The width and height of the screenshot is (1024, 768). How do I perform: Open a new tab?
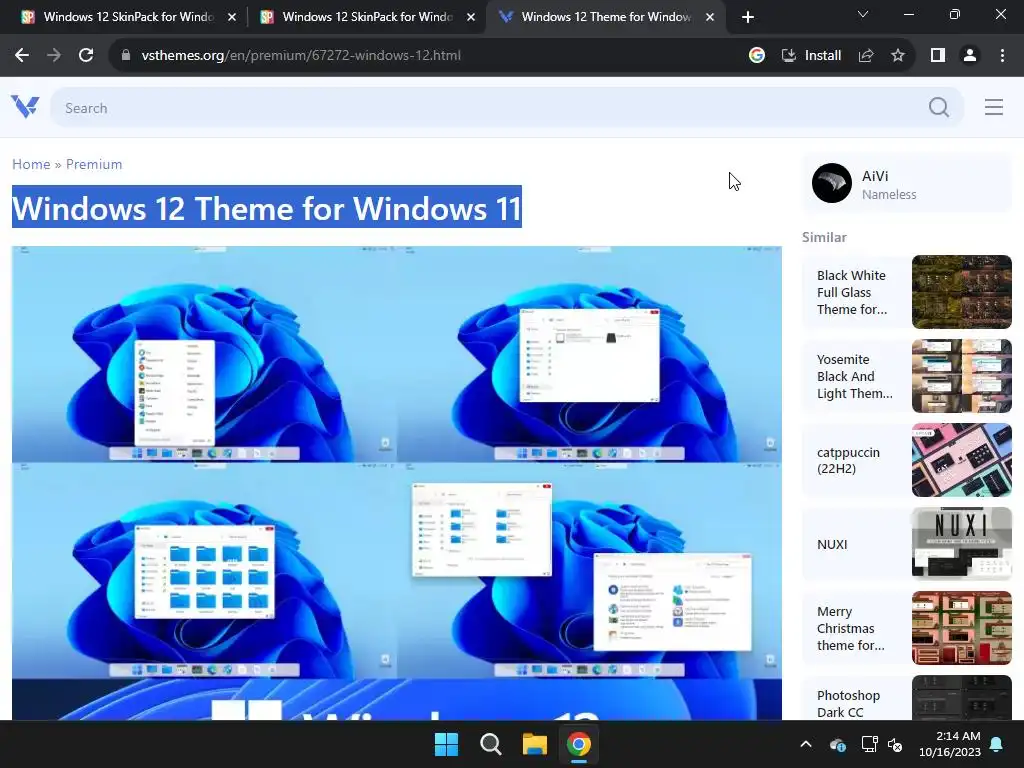748,17
